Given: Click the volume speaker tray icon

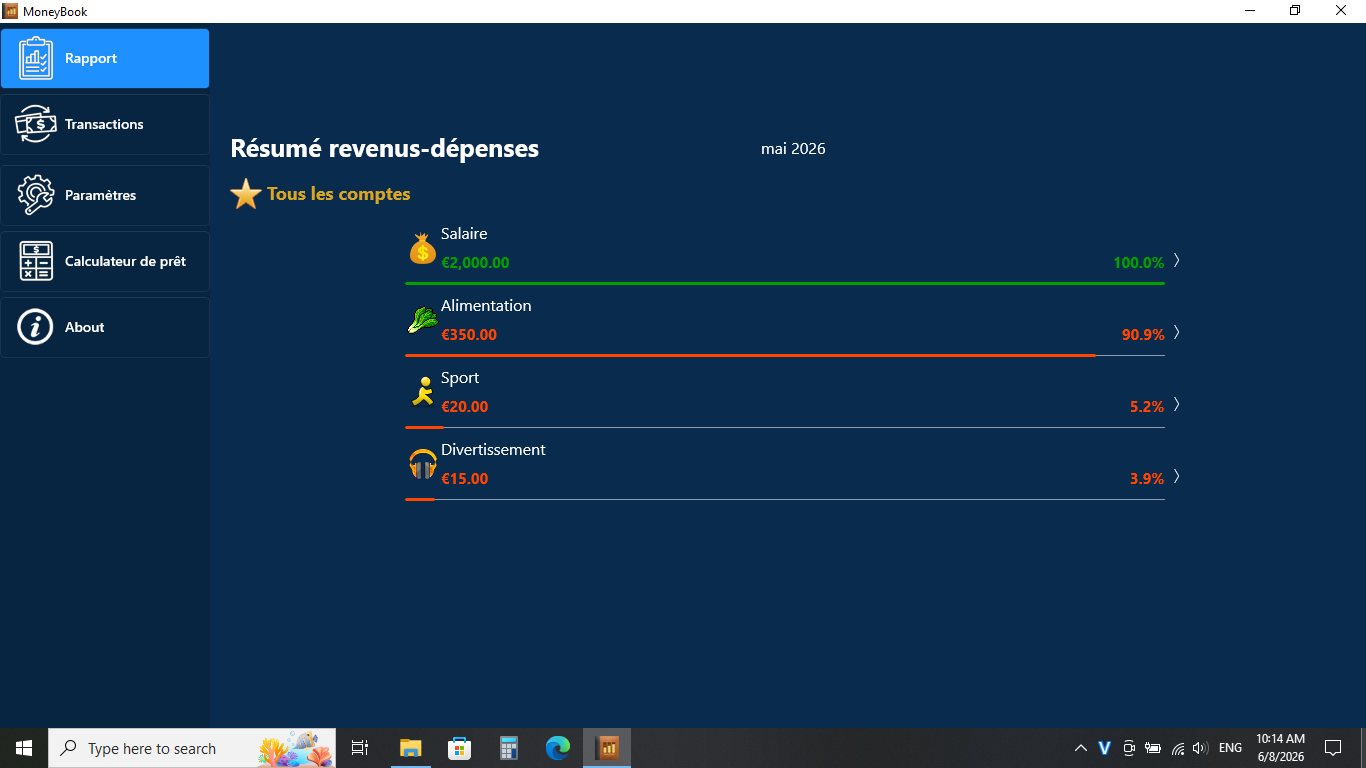Looking at the screenshot, I should pyautogui.click(x=1201, y=748).
